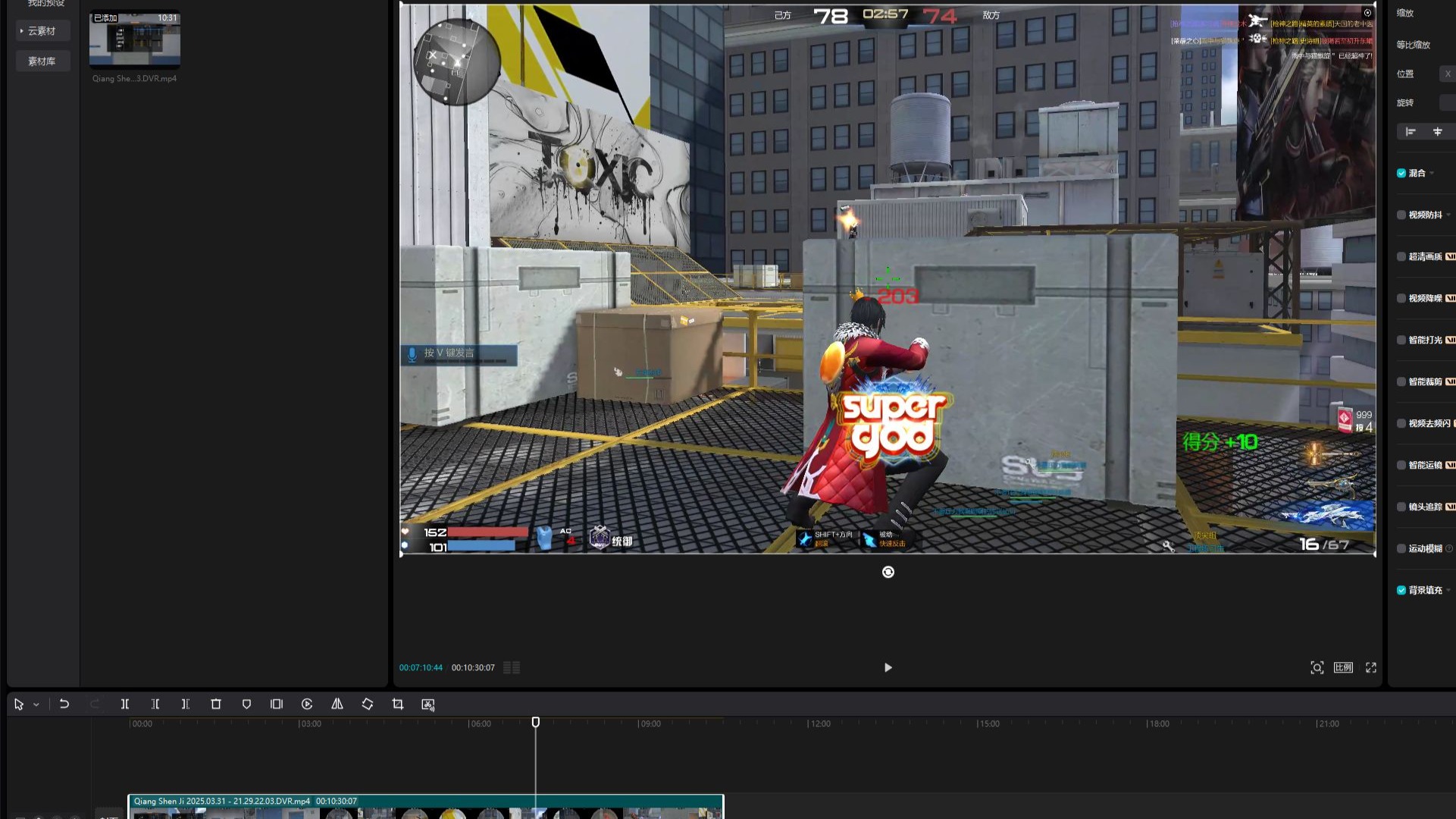
Task: Delete the clip portion right of playhead
Action: point(186,704)
